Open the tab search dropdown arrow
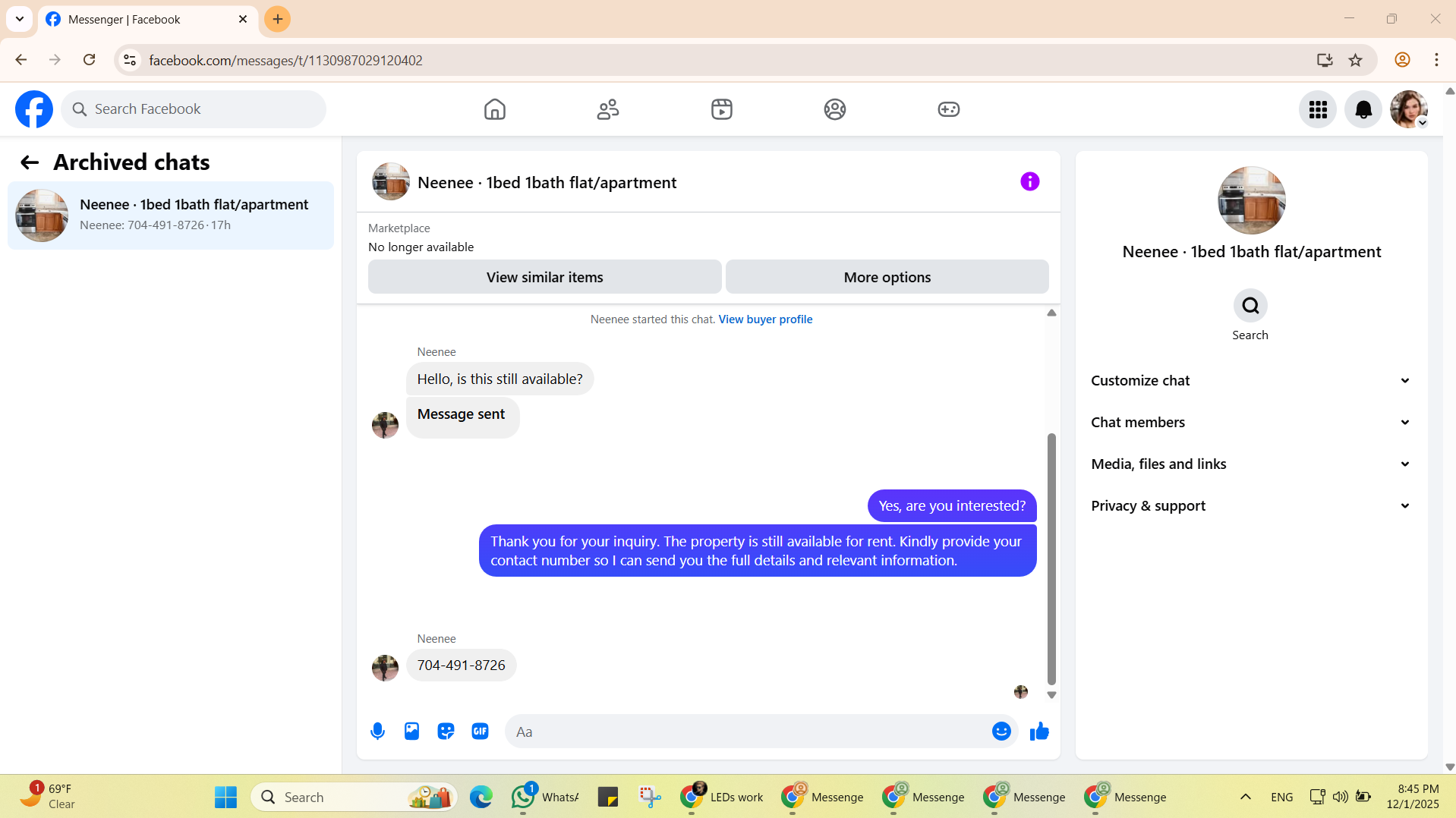Image resolution: width=1456 pixels, height=818 pixels. [20, 19]
